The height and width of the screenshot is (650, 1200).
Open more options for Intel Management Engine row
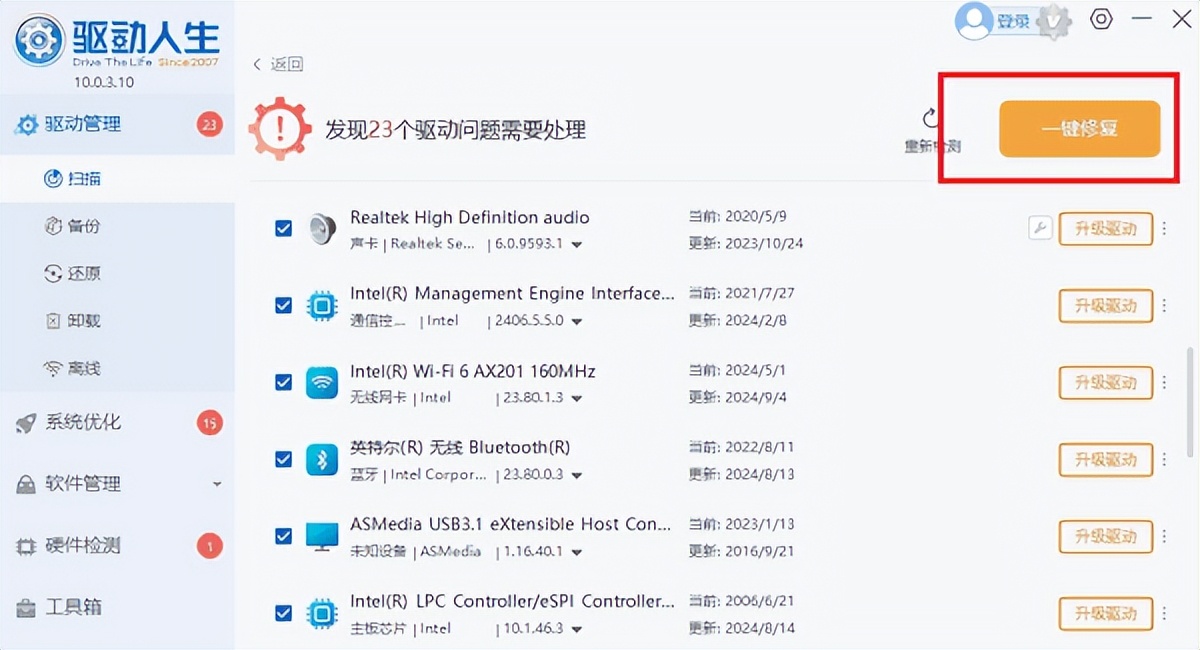(1164, 305)
